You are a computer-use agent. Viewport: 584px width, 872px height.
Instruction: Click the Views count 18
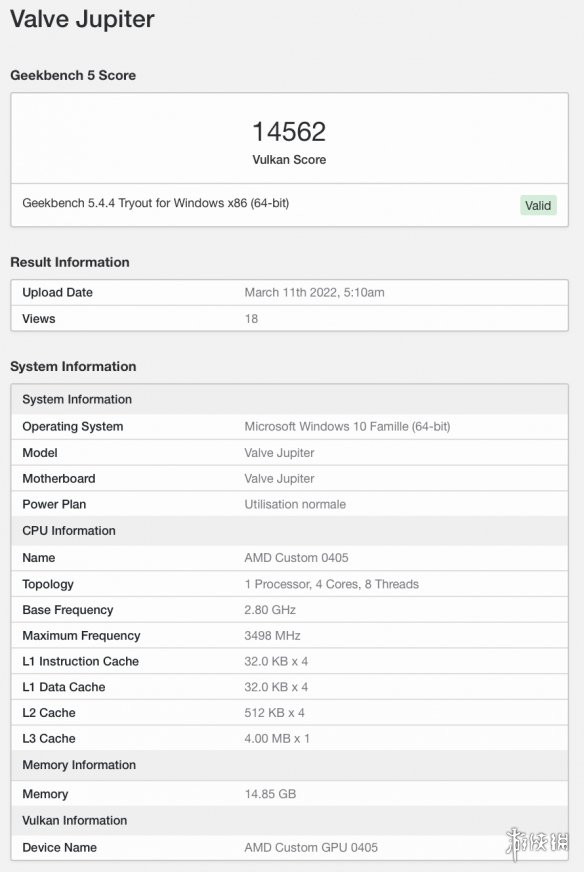click(251, 319)
